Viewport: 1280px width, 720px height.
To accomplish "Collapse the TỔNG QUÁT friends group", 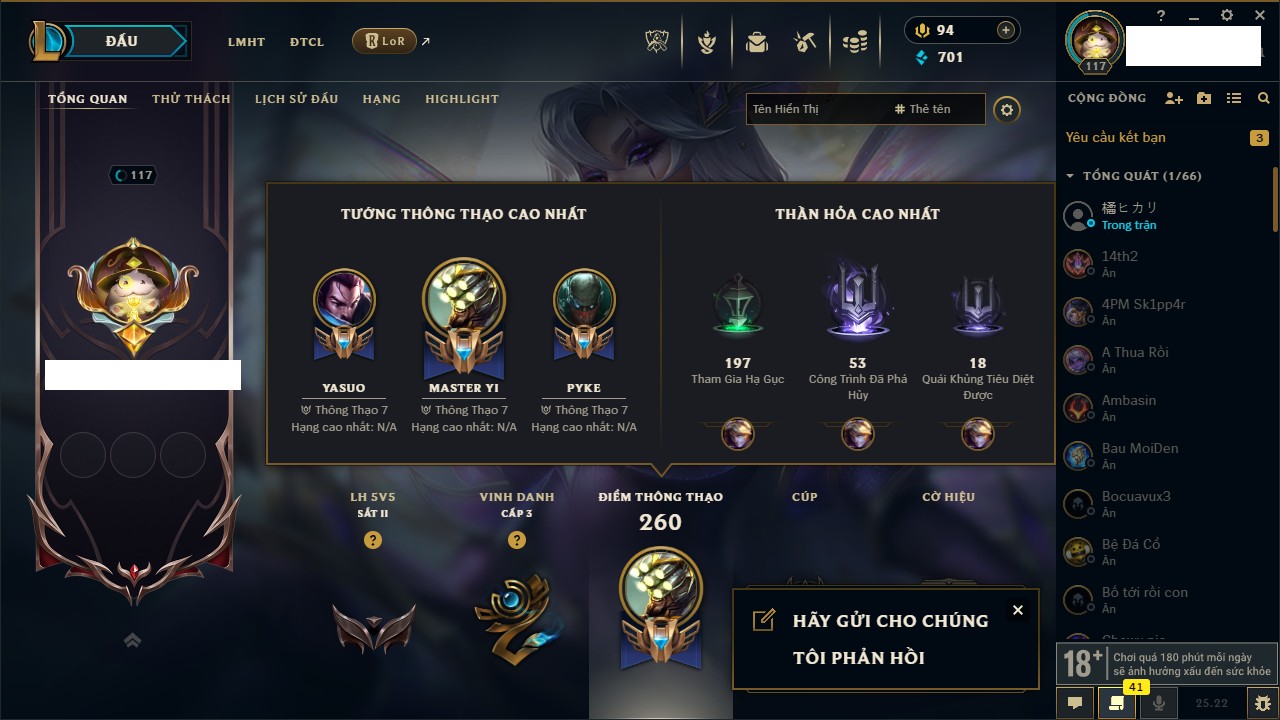I will [1070, 176].
